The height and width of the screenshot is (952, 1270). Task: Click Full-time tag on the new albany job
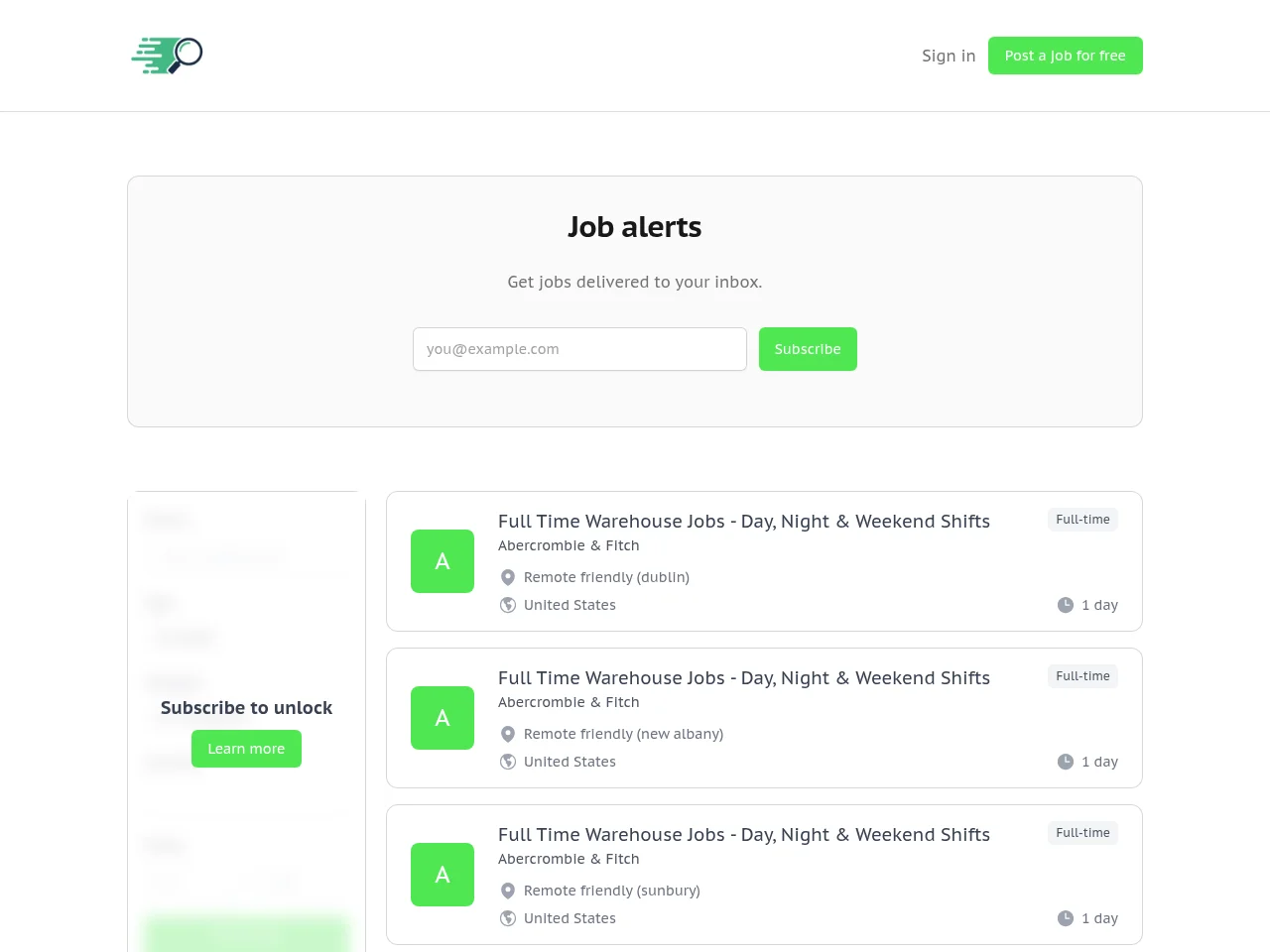1082,676
